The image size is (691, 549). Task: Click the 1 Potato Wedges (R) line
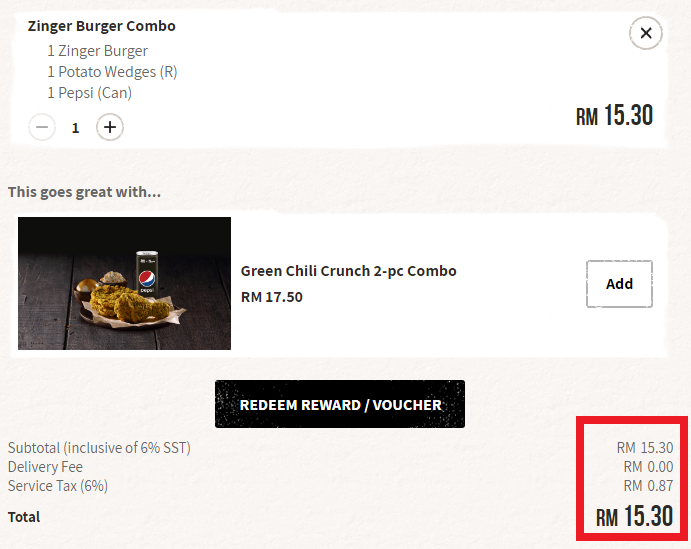112,72
